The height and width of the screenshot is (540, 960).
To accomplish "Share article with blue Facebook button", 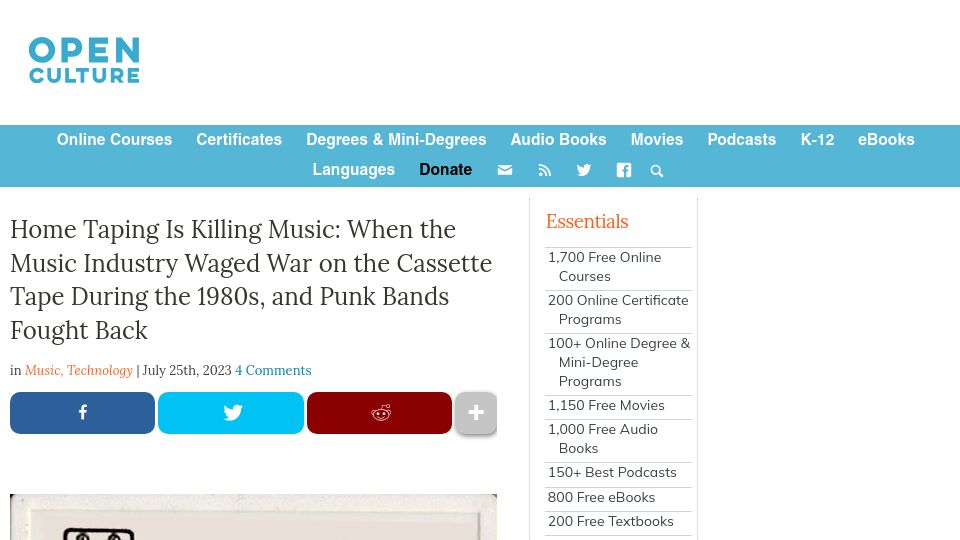I will [82, 413].
